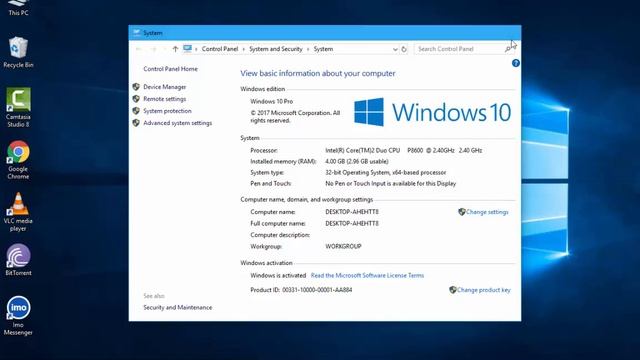Open Imo Messenger desktop shortcut
Viewport: 640px width, 360px height.
(18, 316)
